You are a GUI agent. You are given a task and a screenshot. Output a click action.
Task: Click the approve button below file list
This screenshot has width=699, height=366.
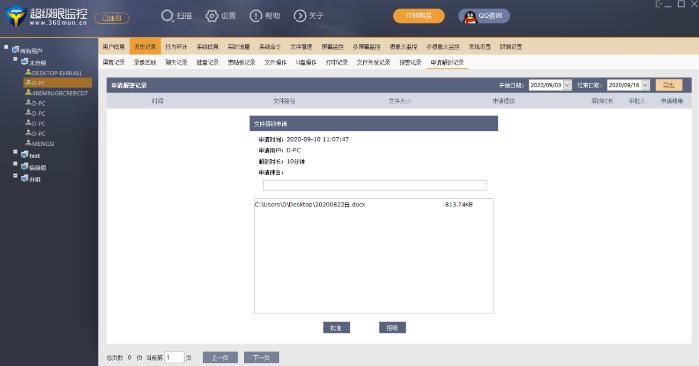(x=336, y=328)
